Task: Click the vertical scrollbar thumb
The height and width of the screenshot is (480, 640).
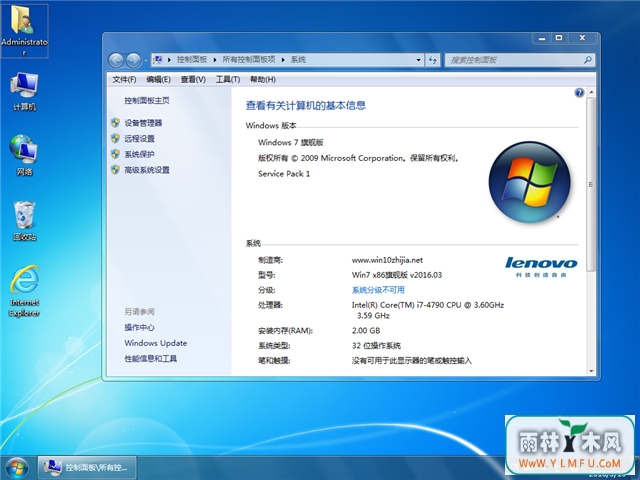Action: point(591,184)
